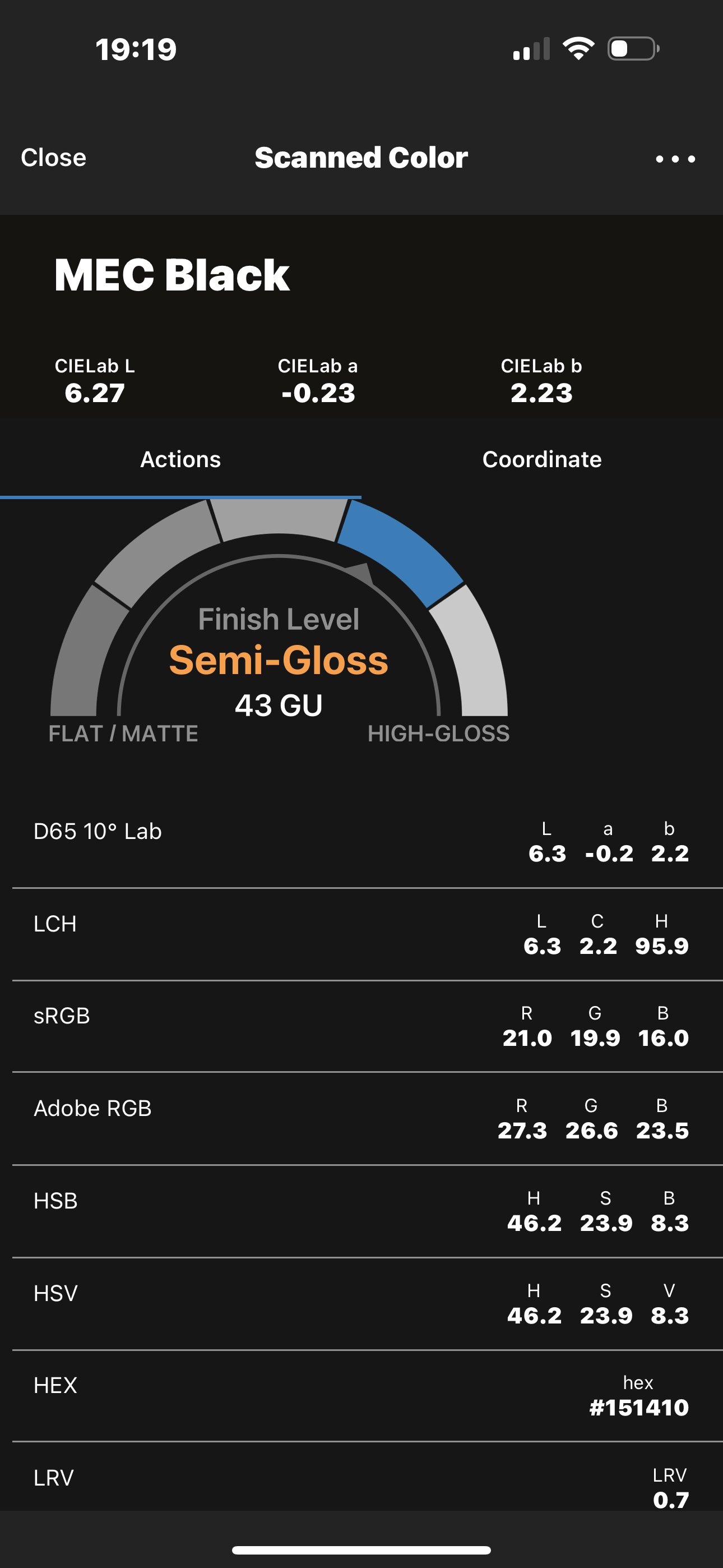Viewport: 723px width, 1568px height.
Task: Switch to the Coordinate tab
Action: (541, 459)
